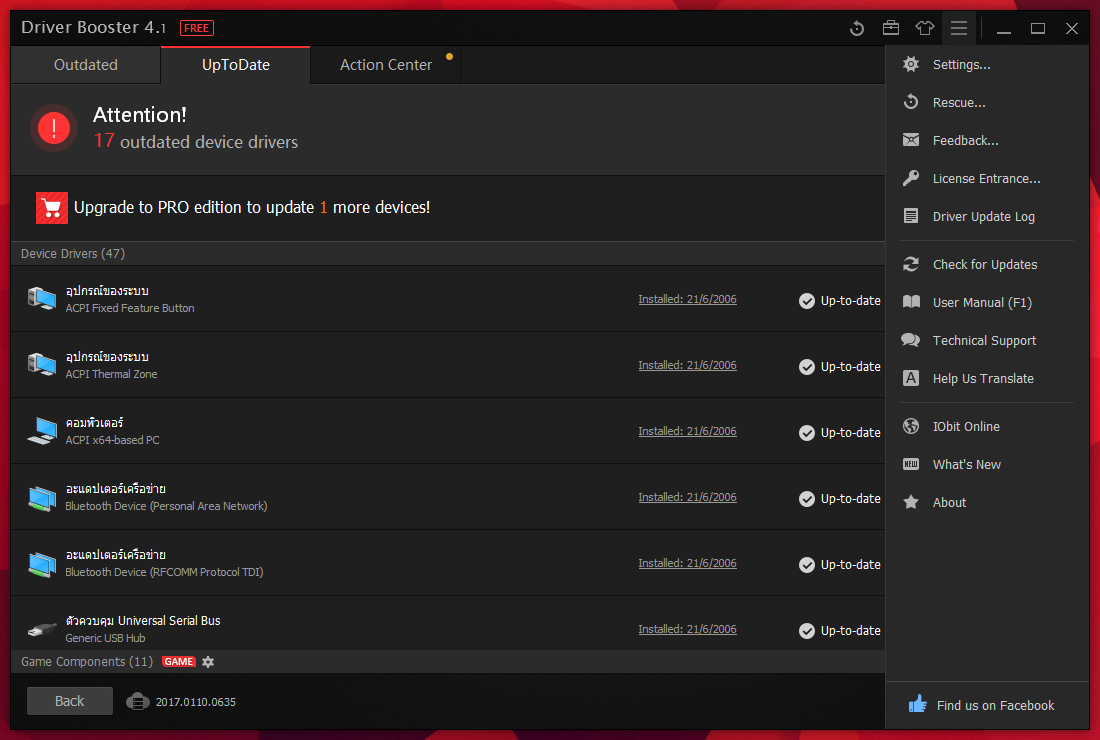Click Installed date link for Generic USB Hub

(687, 629)
